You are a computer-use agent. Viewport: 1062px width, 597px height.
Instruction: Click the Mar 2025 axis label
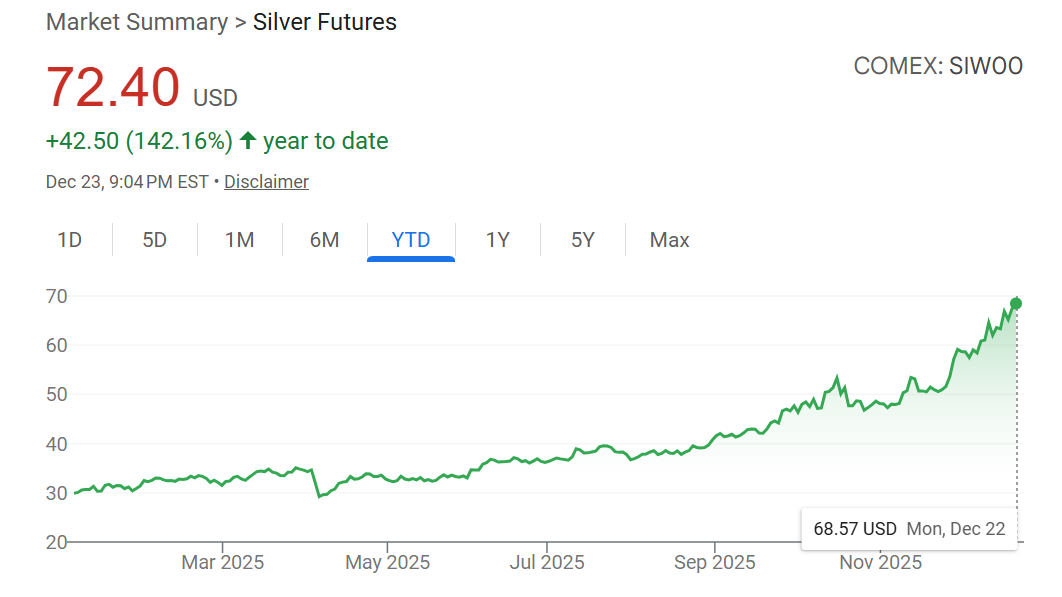(222, 563)
